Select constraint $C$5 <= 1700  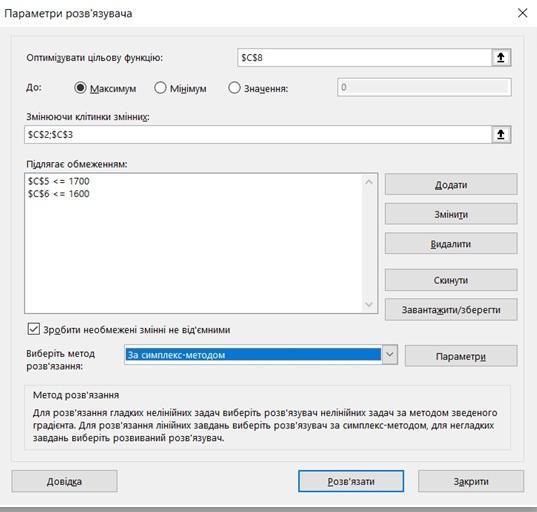[59, 181]
